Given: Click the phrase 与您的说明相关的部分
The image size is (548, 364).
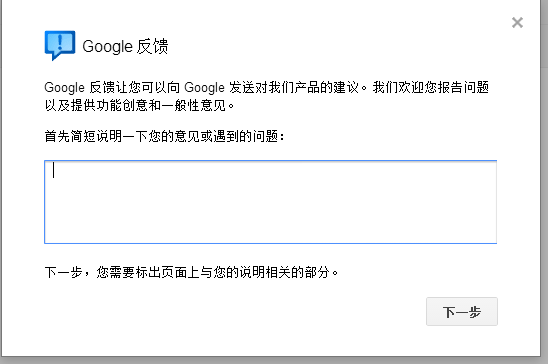Looking at the screenshot, I should point(269,272).
